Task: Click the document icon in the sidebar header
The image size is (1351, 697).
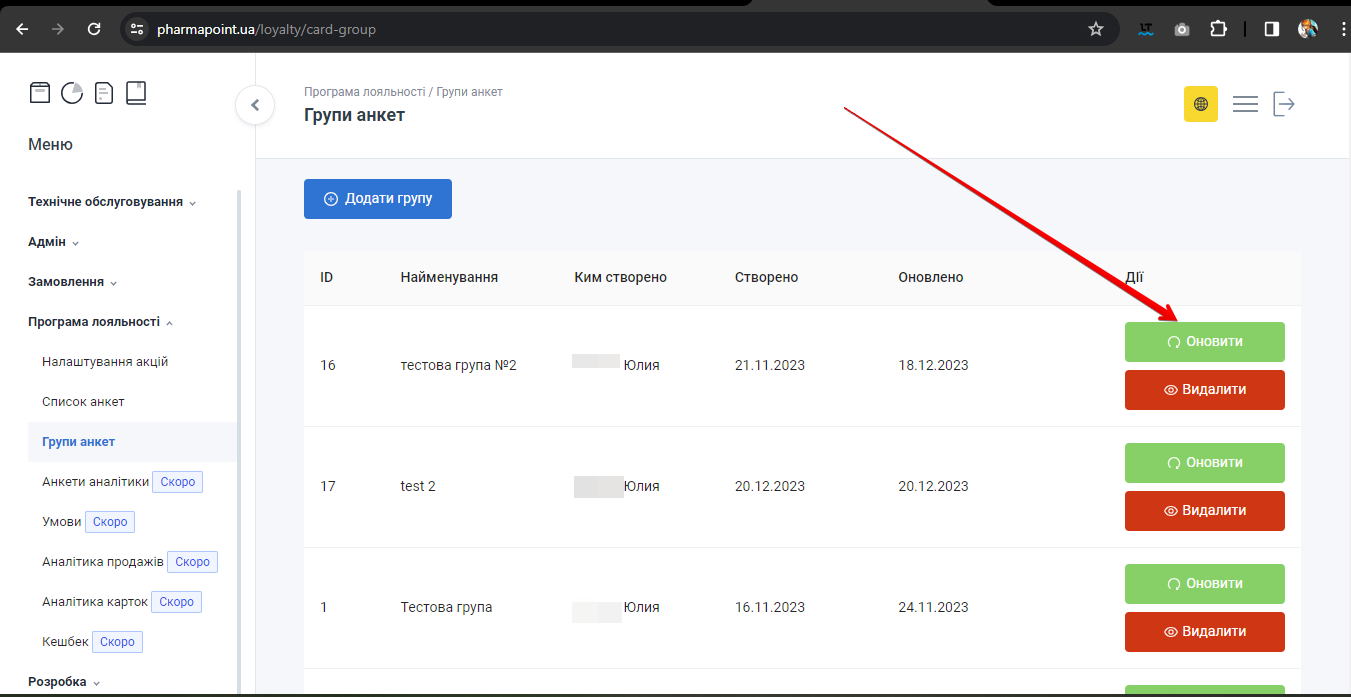Action: pyautogui.click(x=104, y=93)
